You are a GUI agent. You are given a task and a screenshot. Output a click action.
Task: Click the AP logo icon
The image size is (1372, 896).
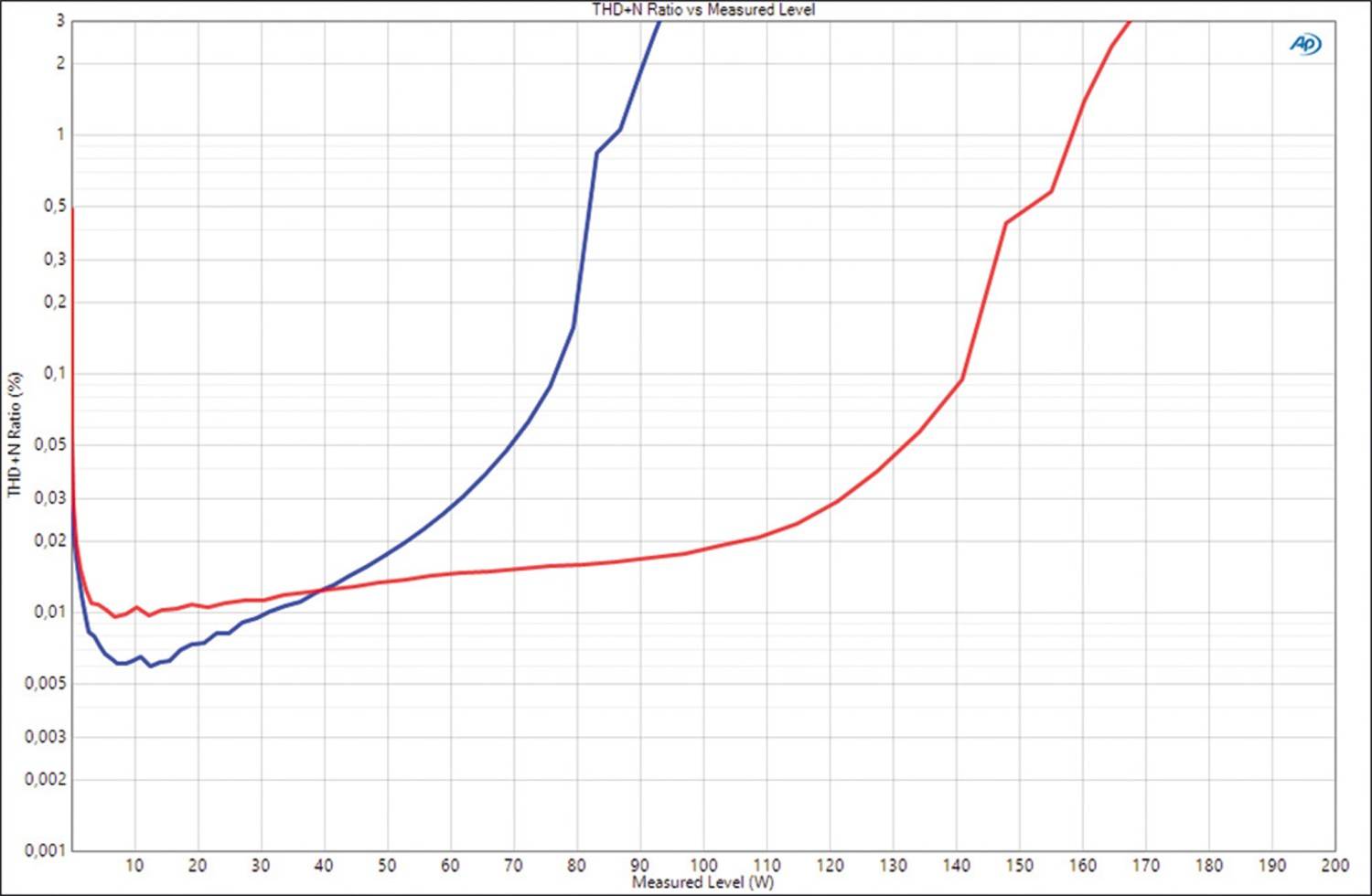click(x=1305, y=44)
